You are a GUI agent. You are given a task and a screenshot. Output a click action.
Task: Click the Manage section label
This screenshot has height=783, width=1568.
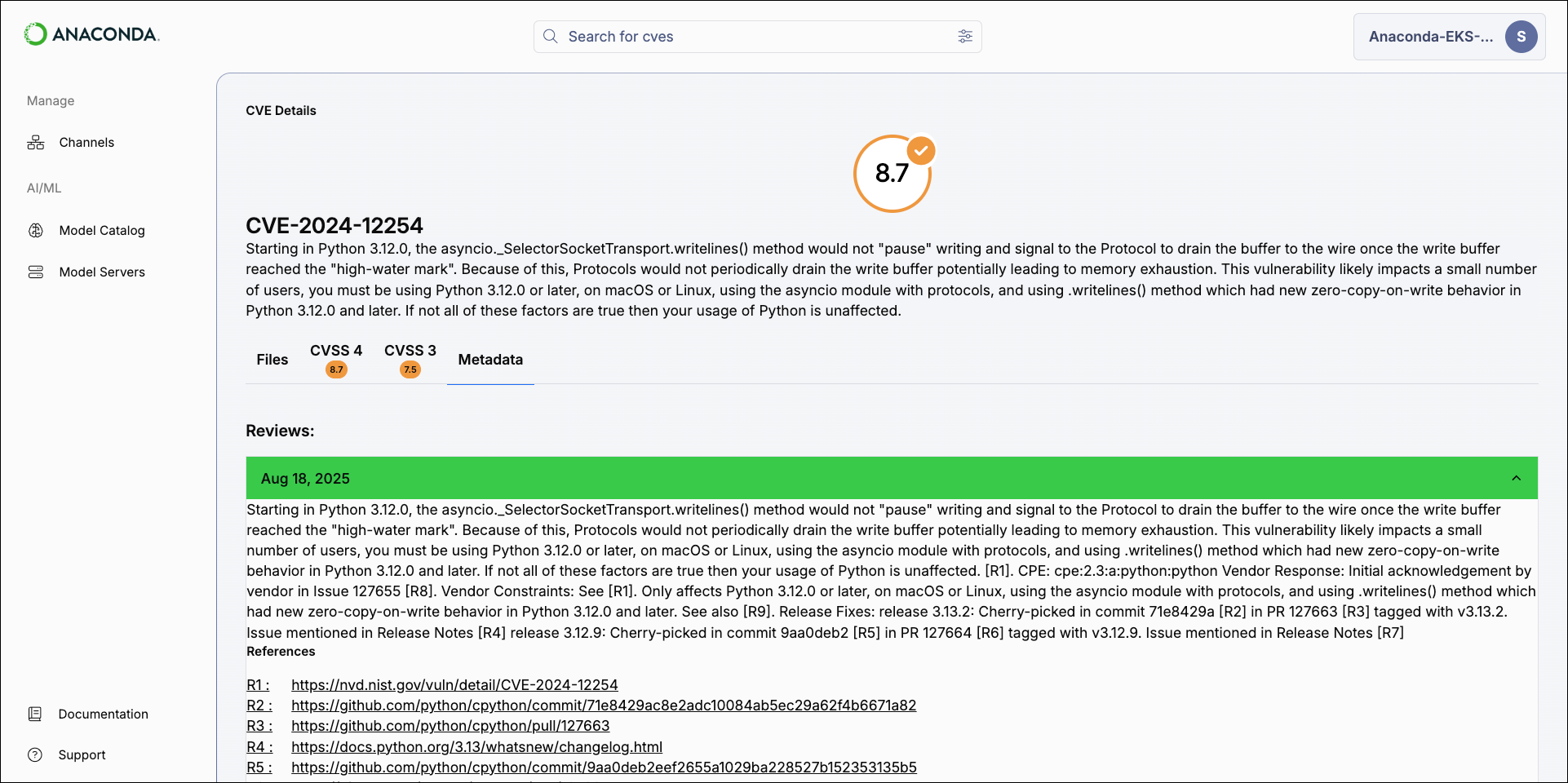point(51,101)
